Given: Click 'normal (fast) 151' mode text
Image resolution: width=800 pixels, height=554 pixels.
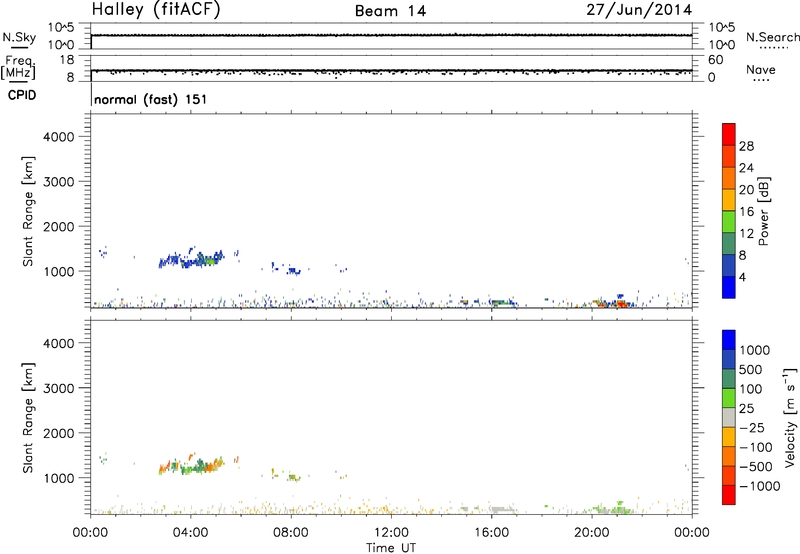Looking at the screenshot, I should point(151,99).
